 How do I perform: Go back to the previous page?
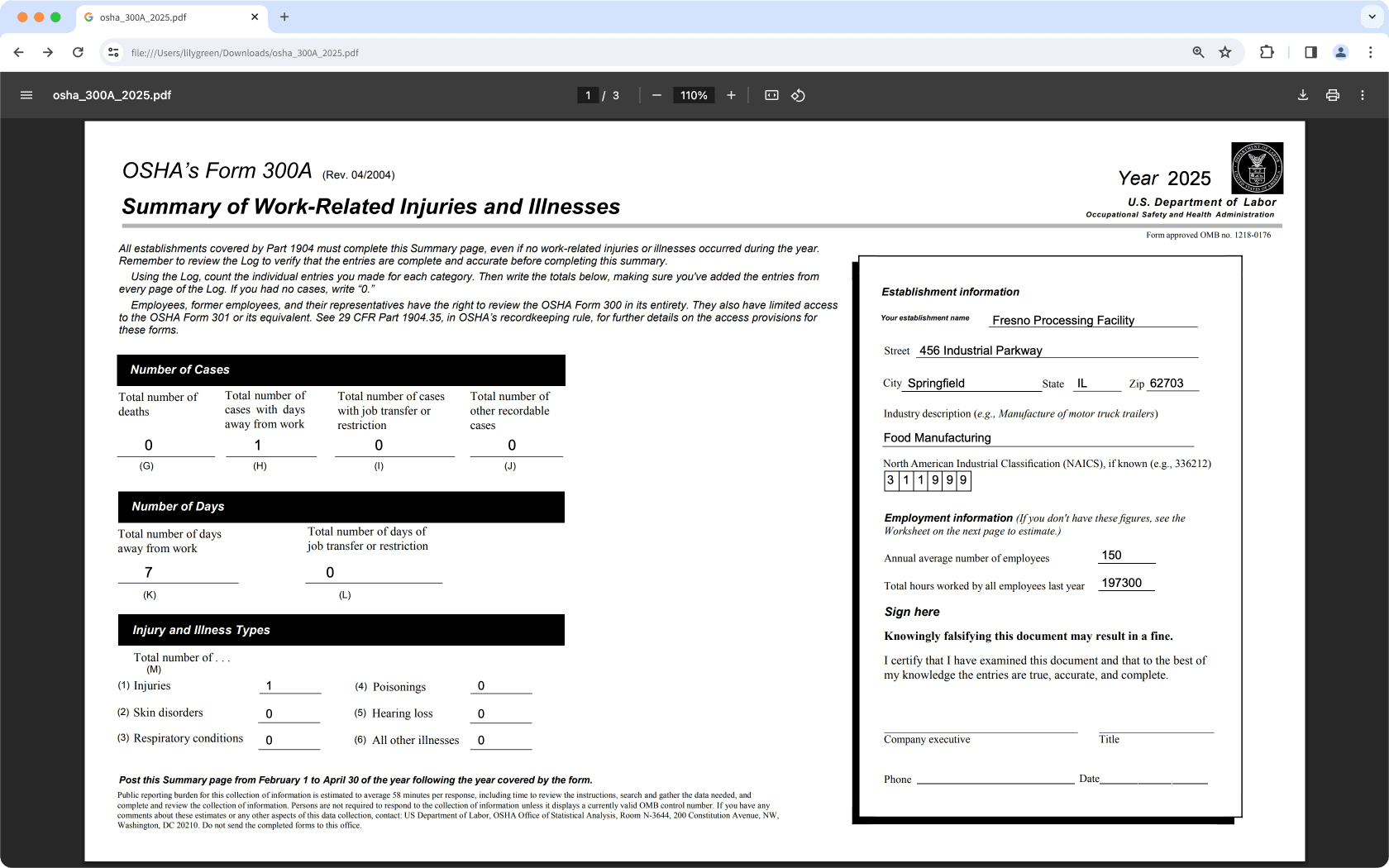[x=18, y=52]
